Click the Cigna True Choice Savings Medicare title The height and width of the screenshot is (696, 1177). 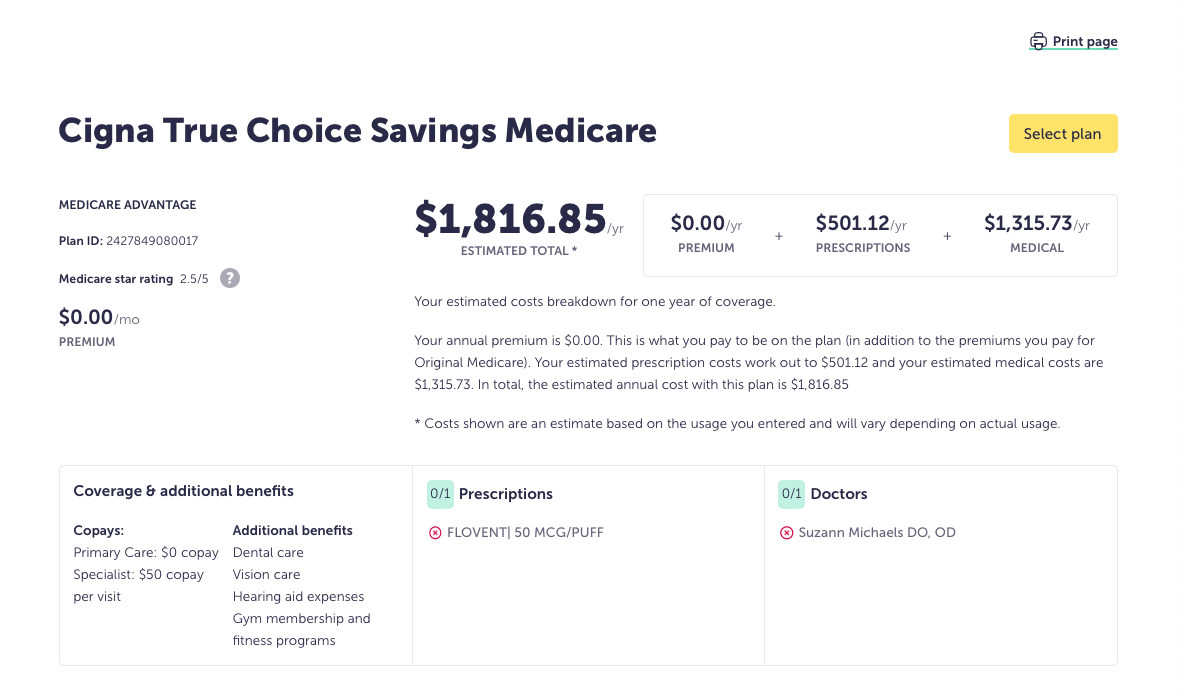point(357,131)
